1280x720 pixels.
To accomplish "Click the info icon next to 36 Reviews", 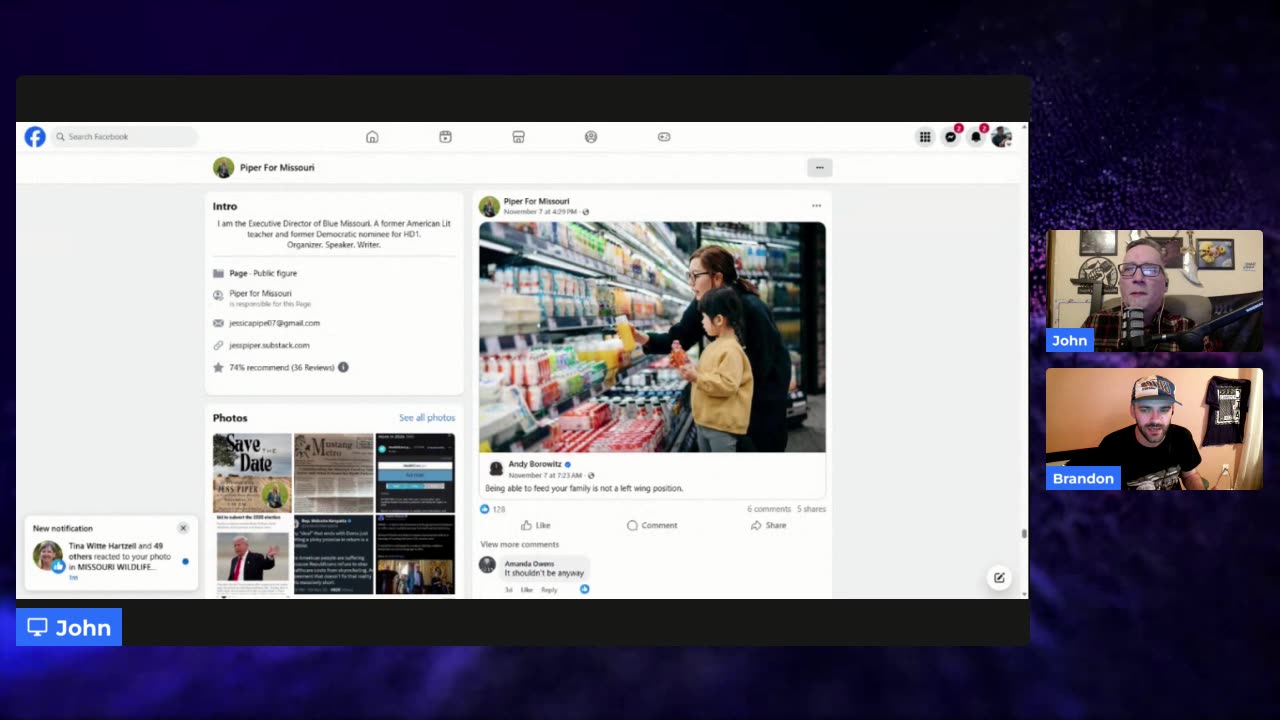I will [x=343, y=367].
